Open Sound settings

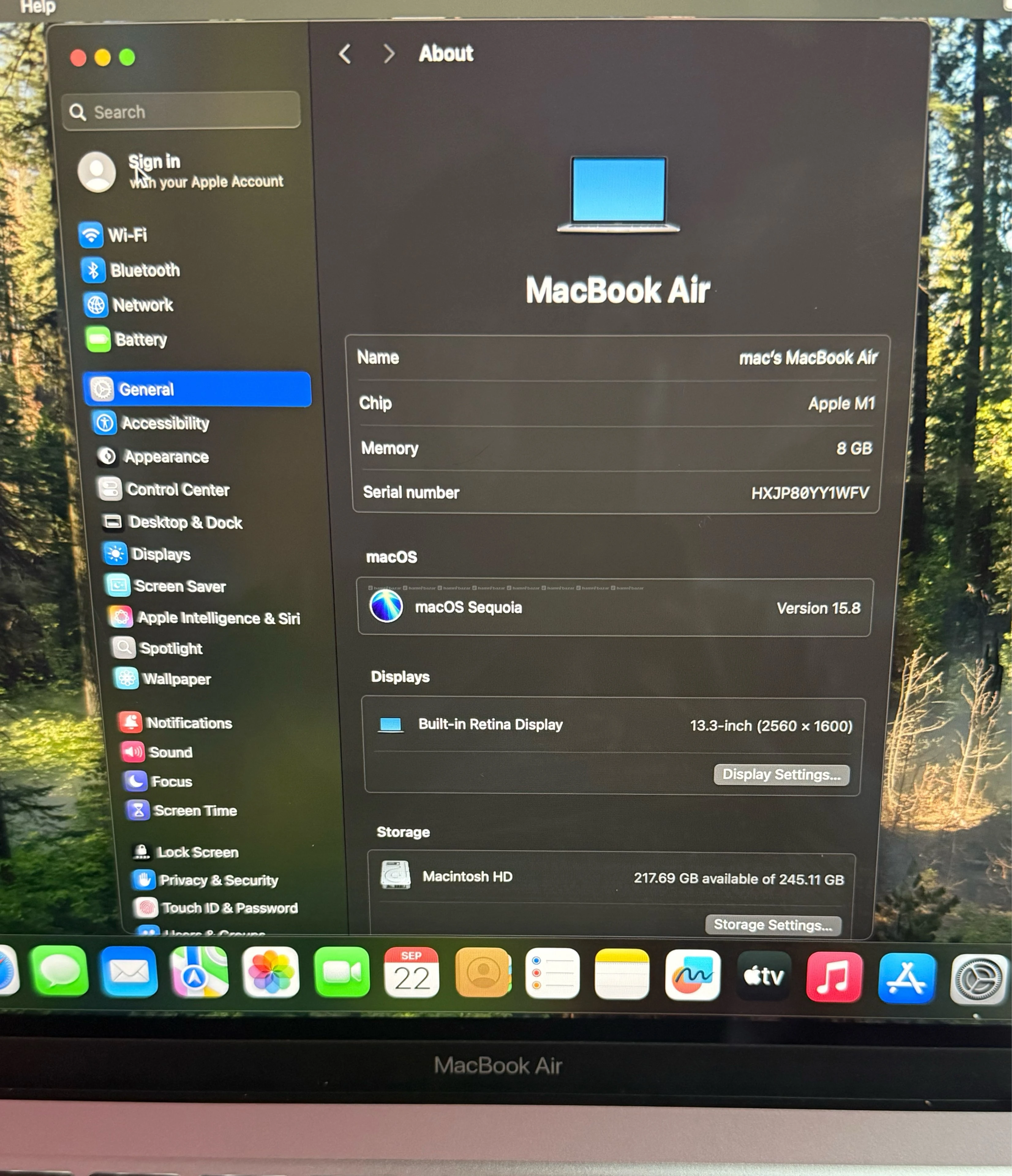[157, 752]
